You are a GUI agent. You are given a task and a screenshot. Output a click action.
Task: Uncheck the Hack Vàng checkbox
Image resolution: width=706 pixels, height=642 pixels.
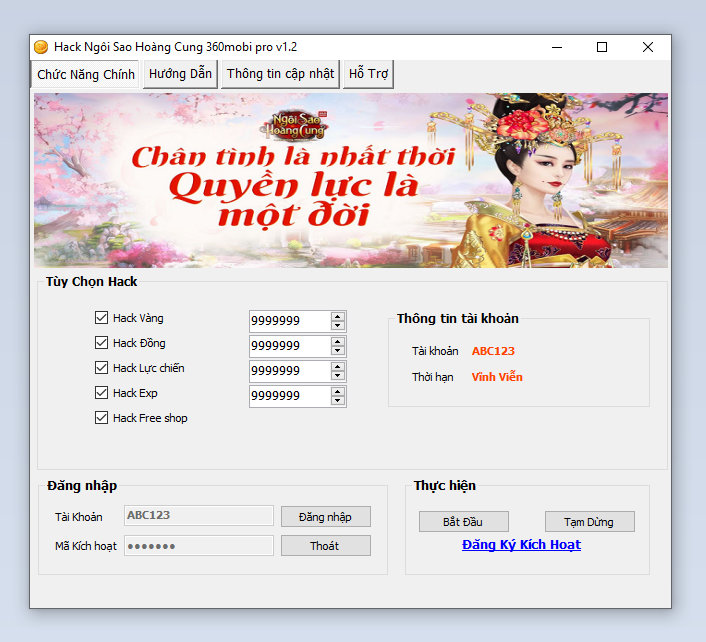[x=101, y=318]
